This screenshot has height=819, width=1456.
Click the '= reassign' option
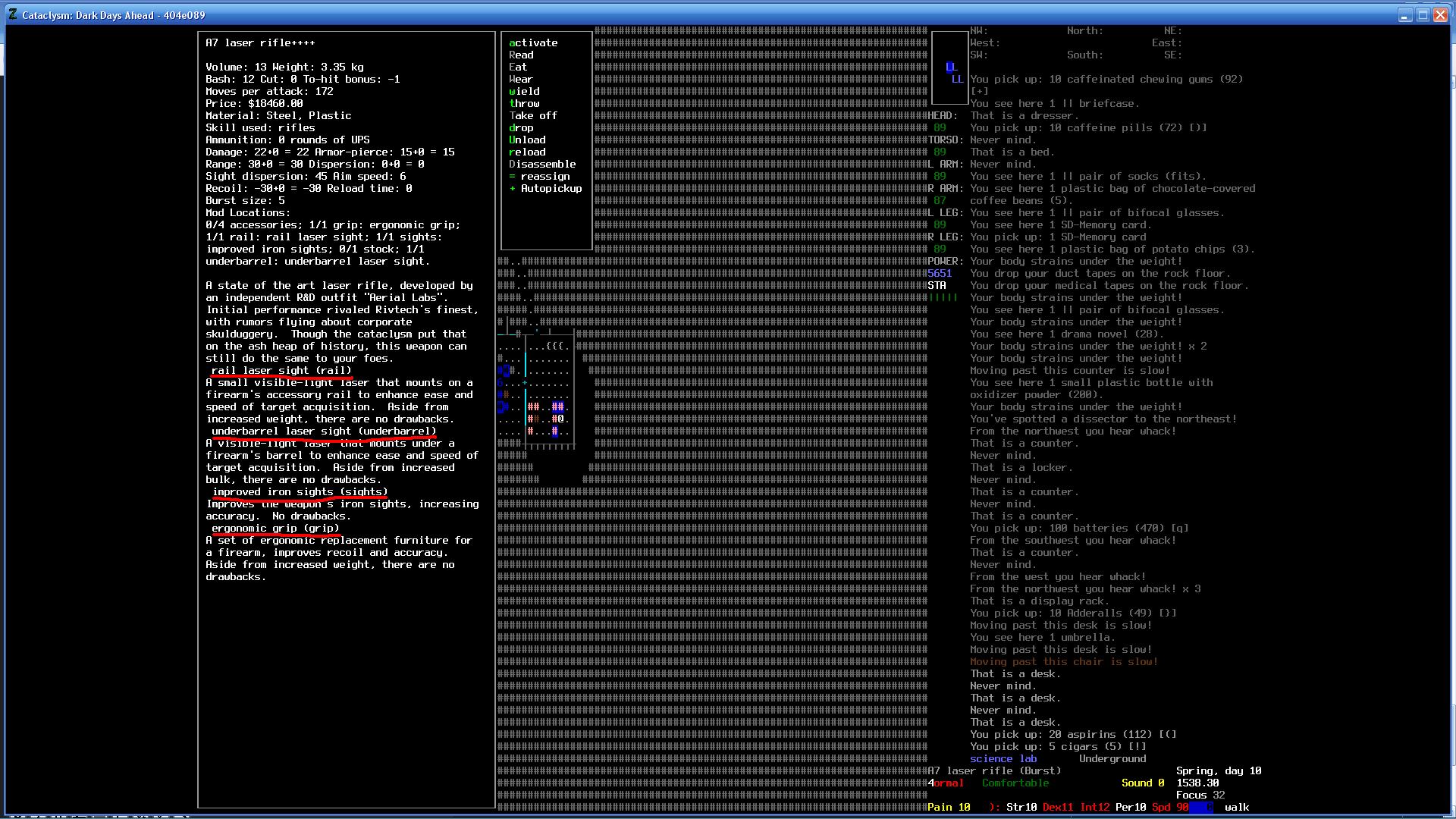tap(539, 177)
